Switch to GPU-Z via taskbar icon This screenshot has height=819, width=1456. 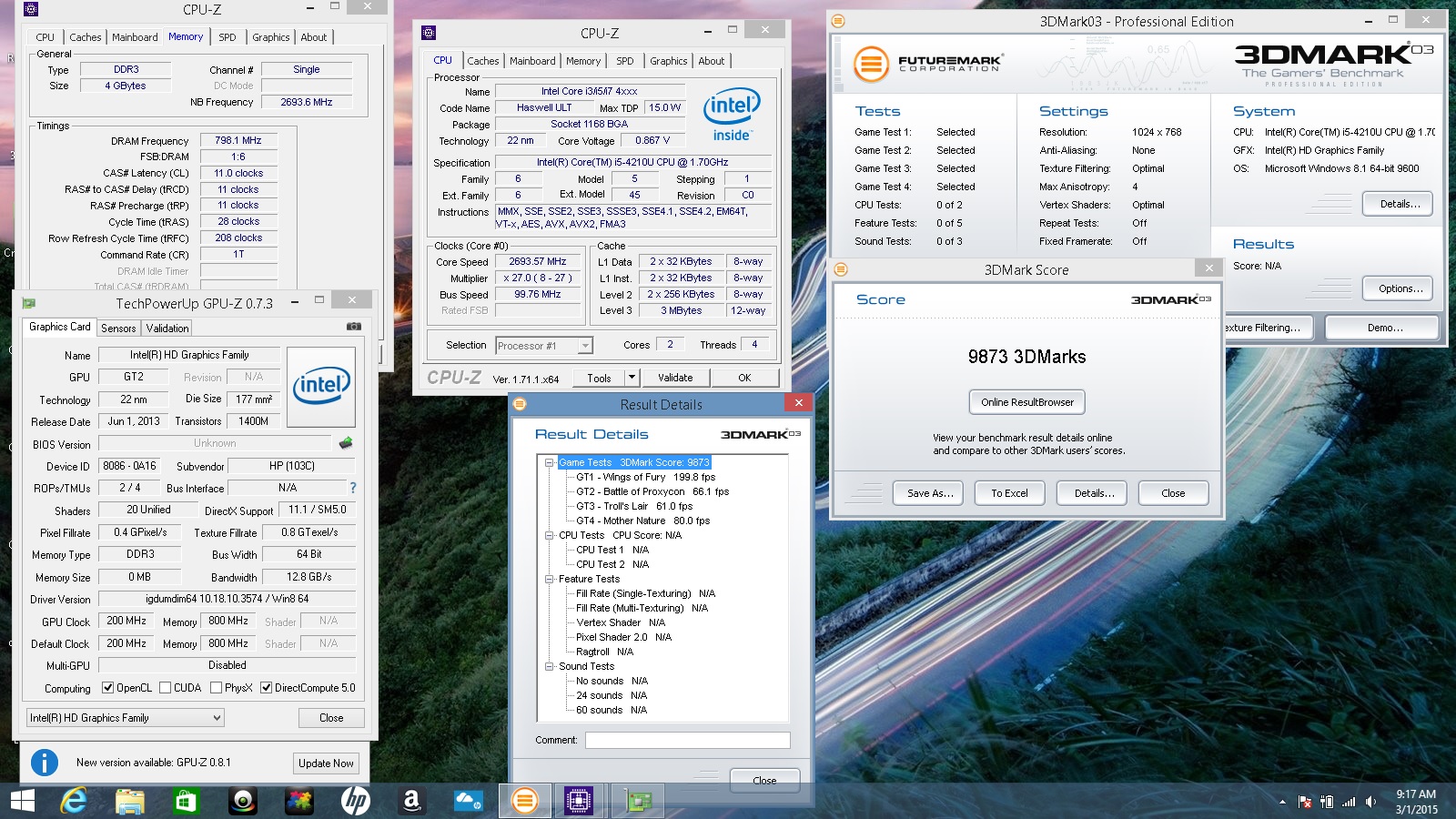click(x=637, y=801)
